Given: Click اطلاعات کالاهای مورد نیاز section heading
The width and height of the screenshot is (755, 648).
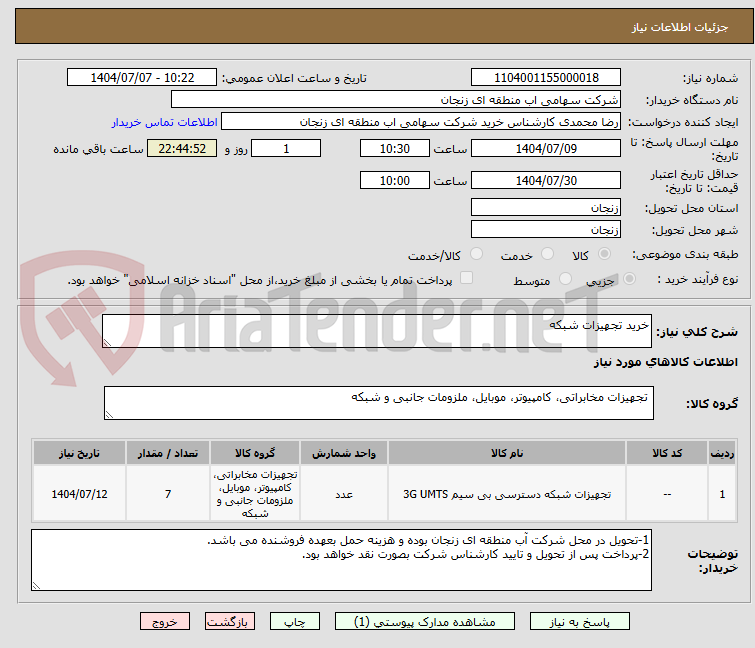Looking at the screenshot, I should pos(665,362).
